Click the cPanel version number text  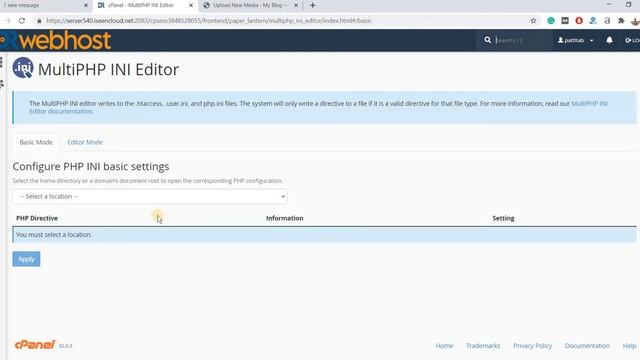coord(65,346)
